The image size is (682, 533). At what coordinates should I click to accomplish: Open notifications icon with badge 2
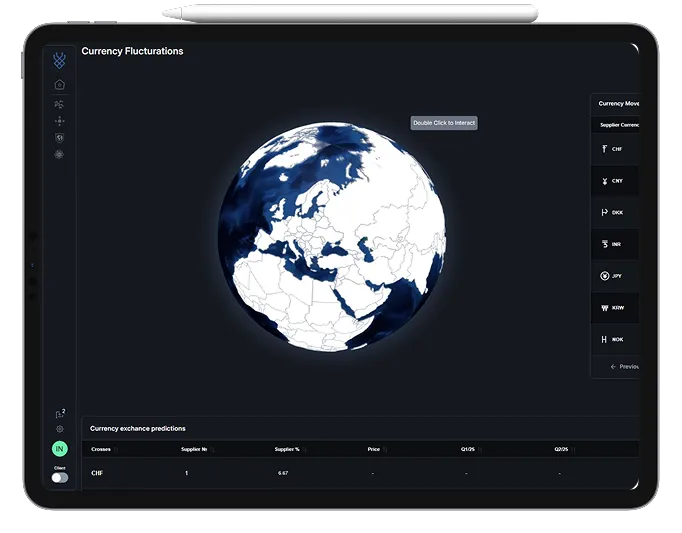coord(60,413)
